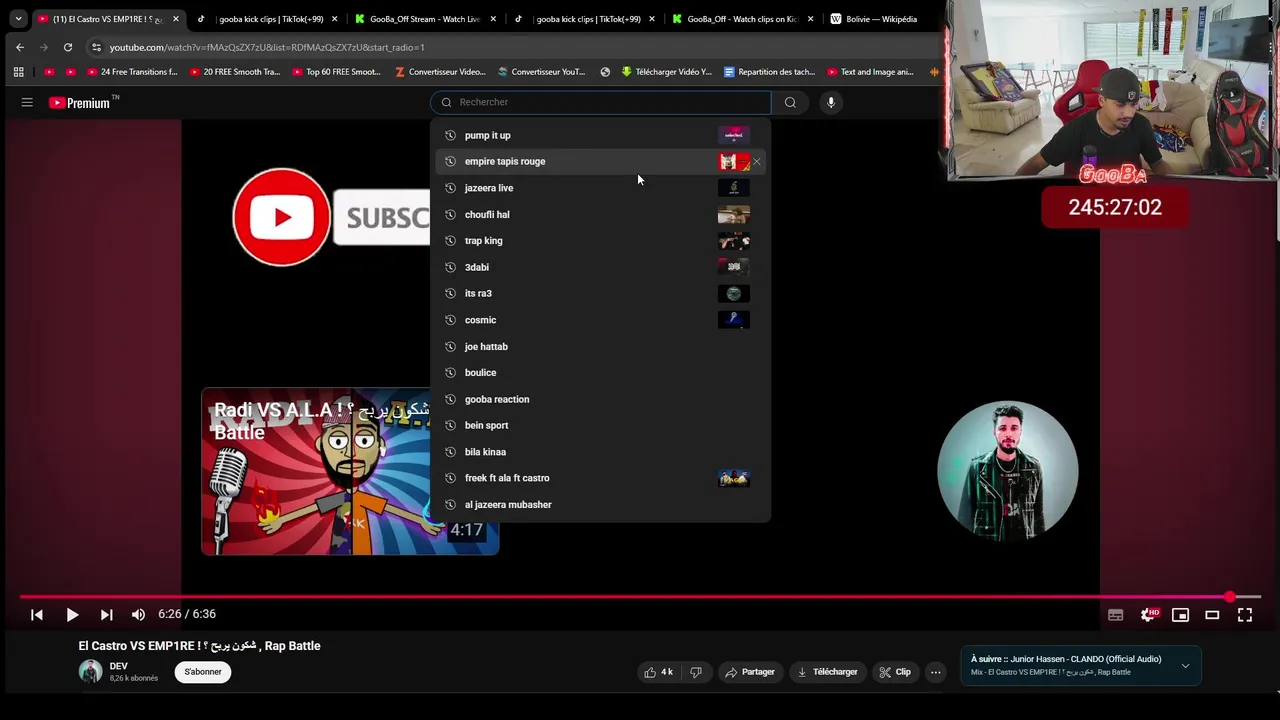The image size is (1280, 720).
Task: Select 'empire tapis rouge' search suggestion
Action: click(x=601, y=161)
